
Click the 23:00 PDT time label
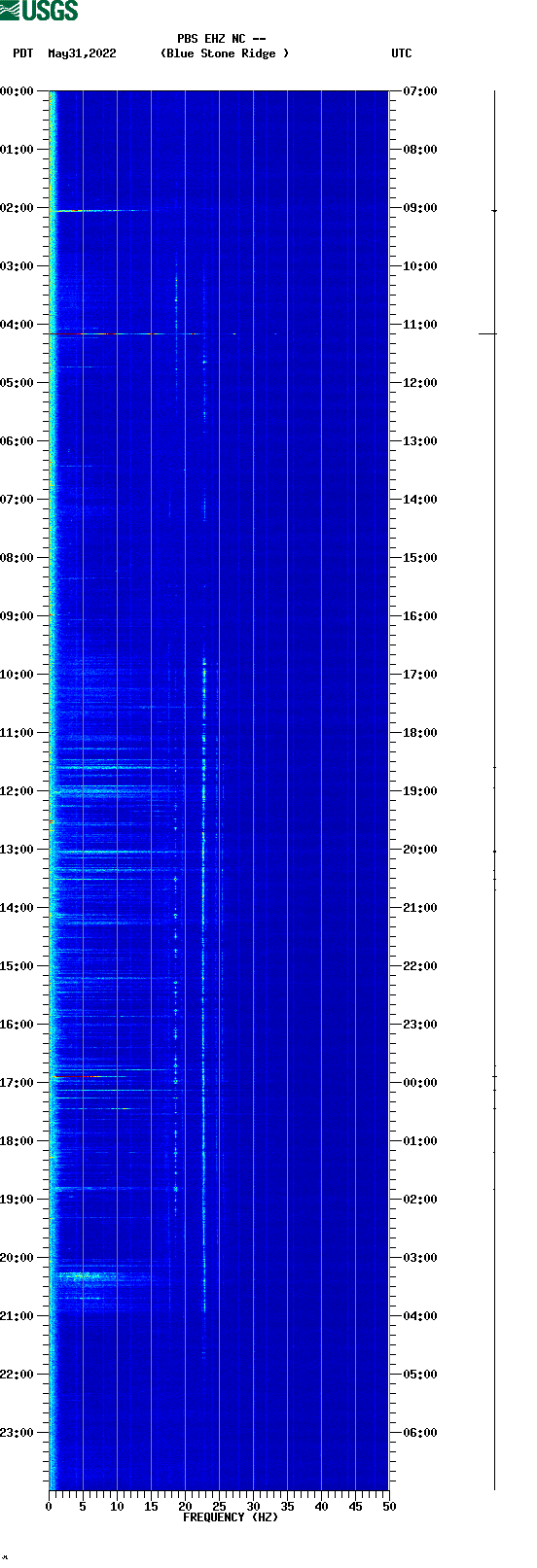tap(17, 1433)
